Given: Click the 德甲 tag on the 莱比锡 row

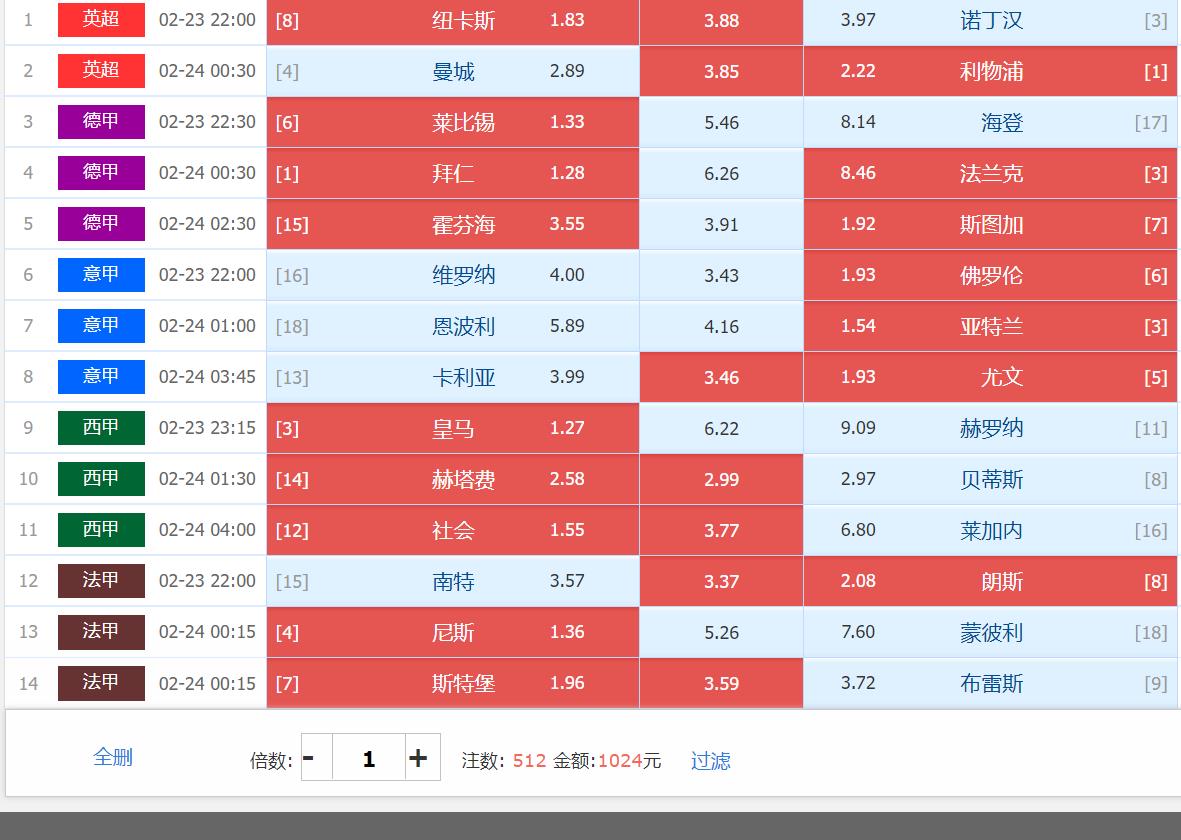Looking at the screenshot, I should pos(101,121).
